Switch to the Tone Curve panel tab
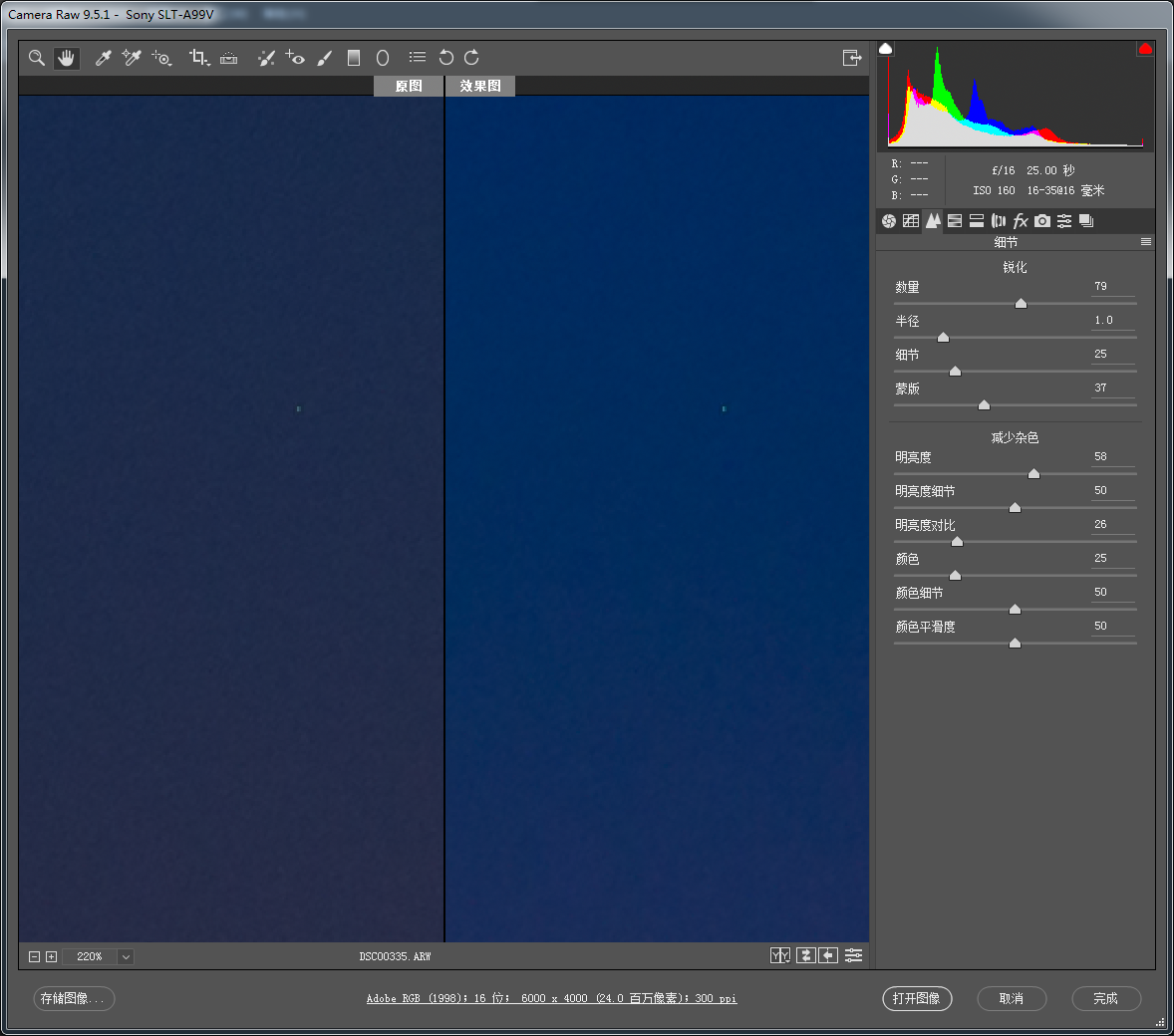Screen dimensions: 1174x1036 [x=911, y=221]
